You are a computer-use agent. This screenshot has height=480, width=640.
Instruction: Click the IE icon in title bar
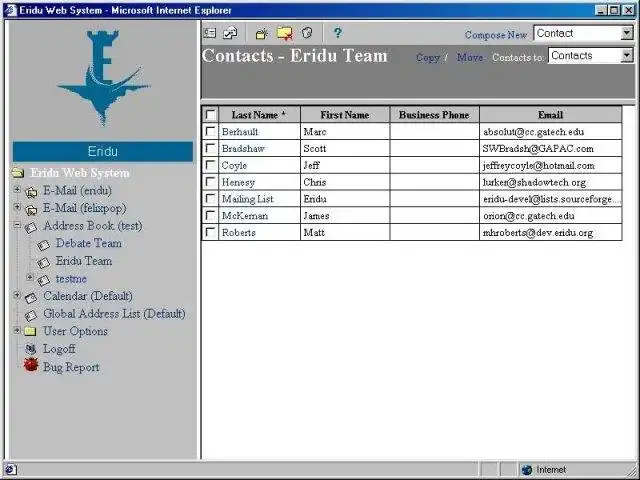tap(10, 10)
